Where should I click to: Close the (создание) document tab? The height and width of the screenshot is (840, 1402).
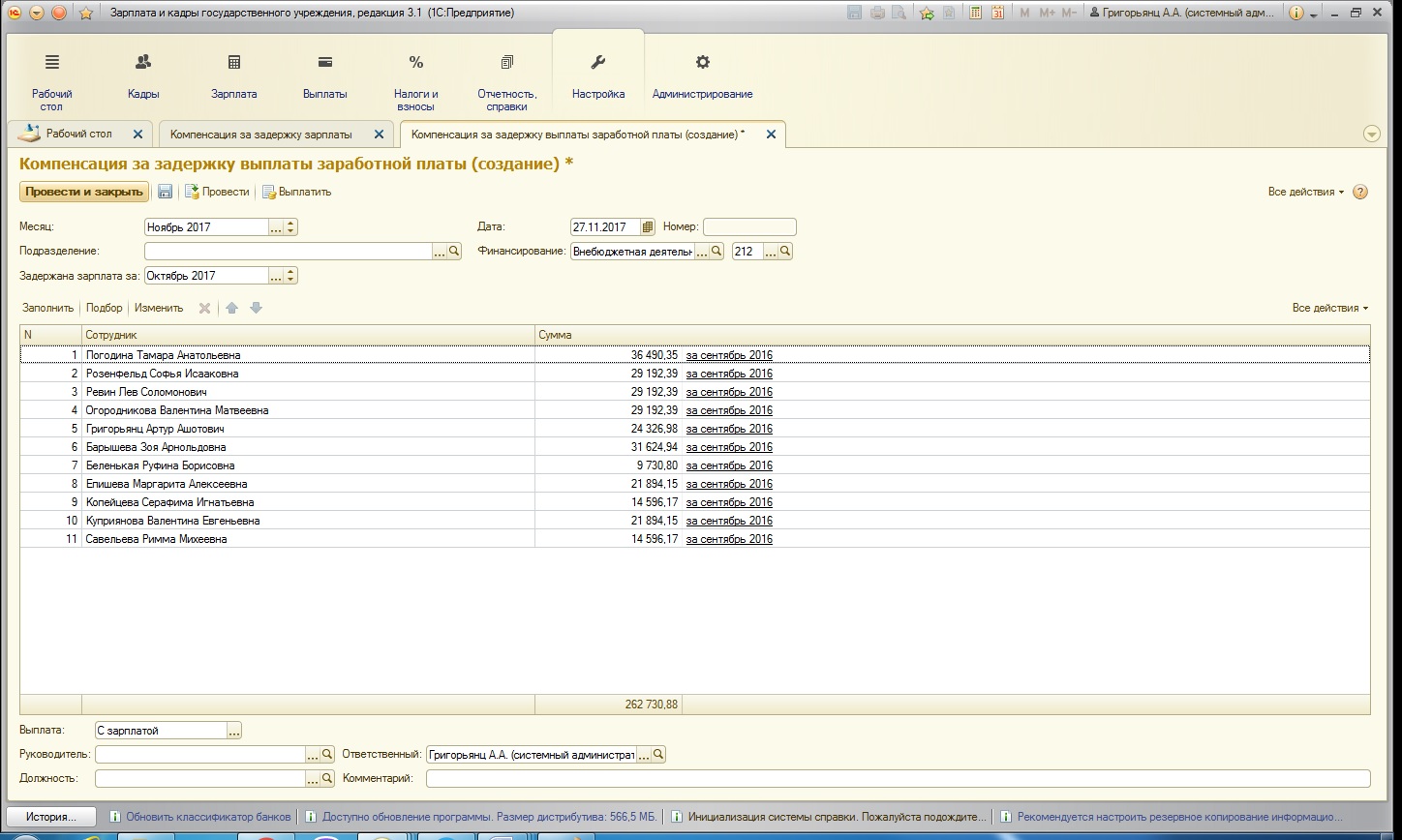[x=771, y=135]
